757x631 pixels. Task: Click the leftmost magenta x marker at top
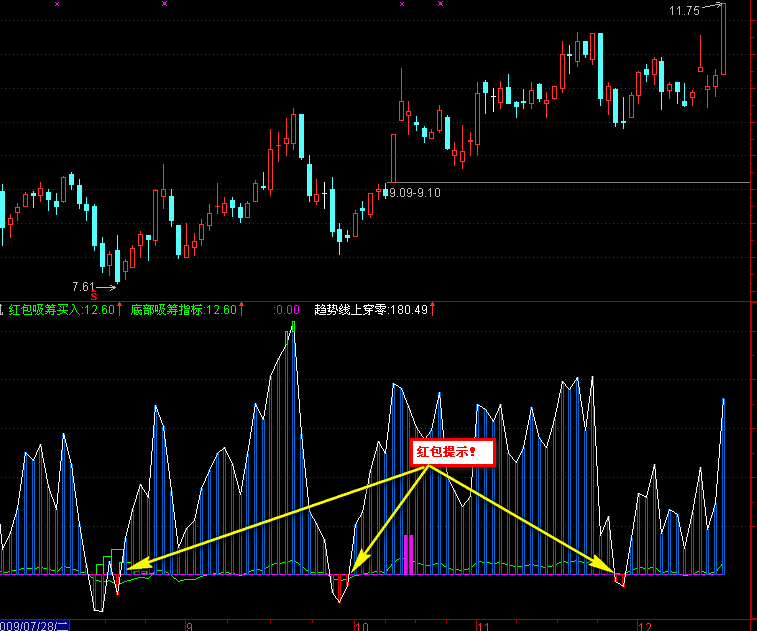pos(57,4)
